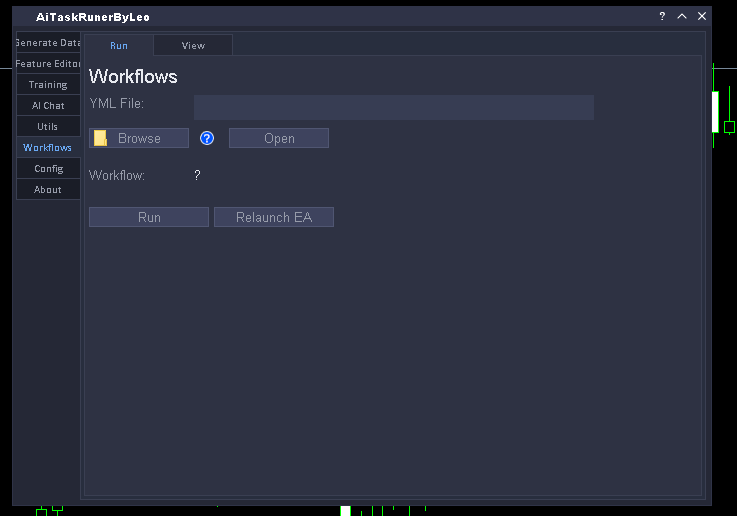737x516 pixels.
Task: Click the Browse button with folder icon
Action: point(139,138)
